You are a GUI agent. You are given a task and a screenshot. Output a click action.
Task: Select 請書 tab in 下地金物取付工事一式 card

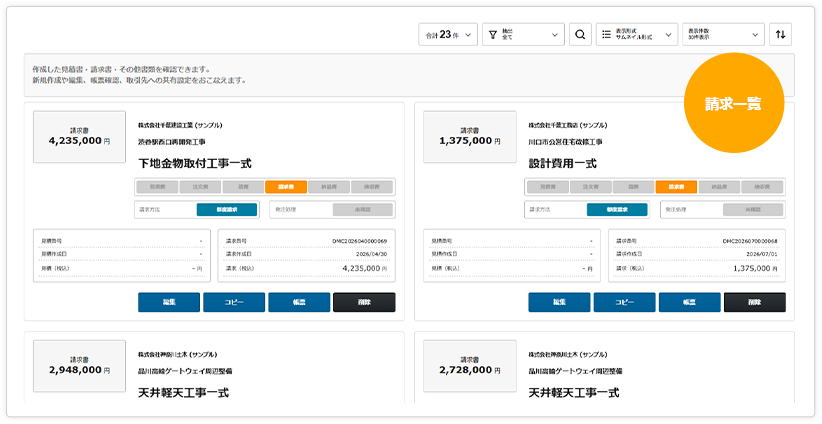(x=243, y=187)
